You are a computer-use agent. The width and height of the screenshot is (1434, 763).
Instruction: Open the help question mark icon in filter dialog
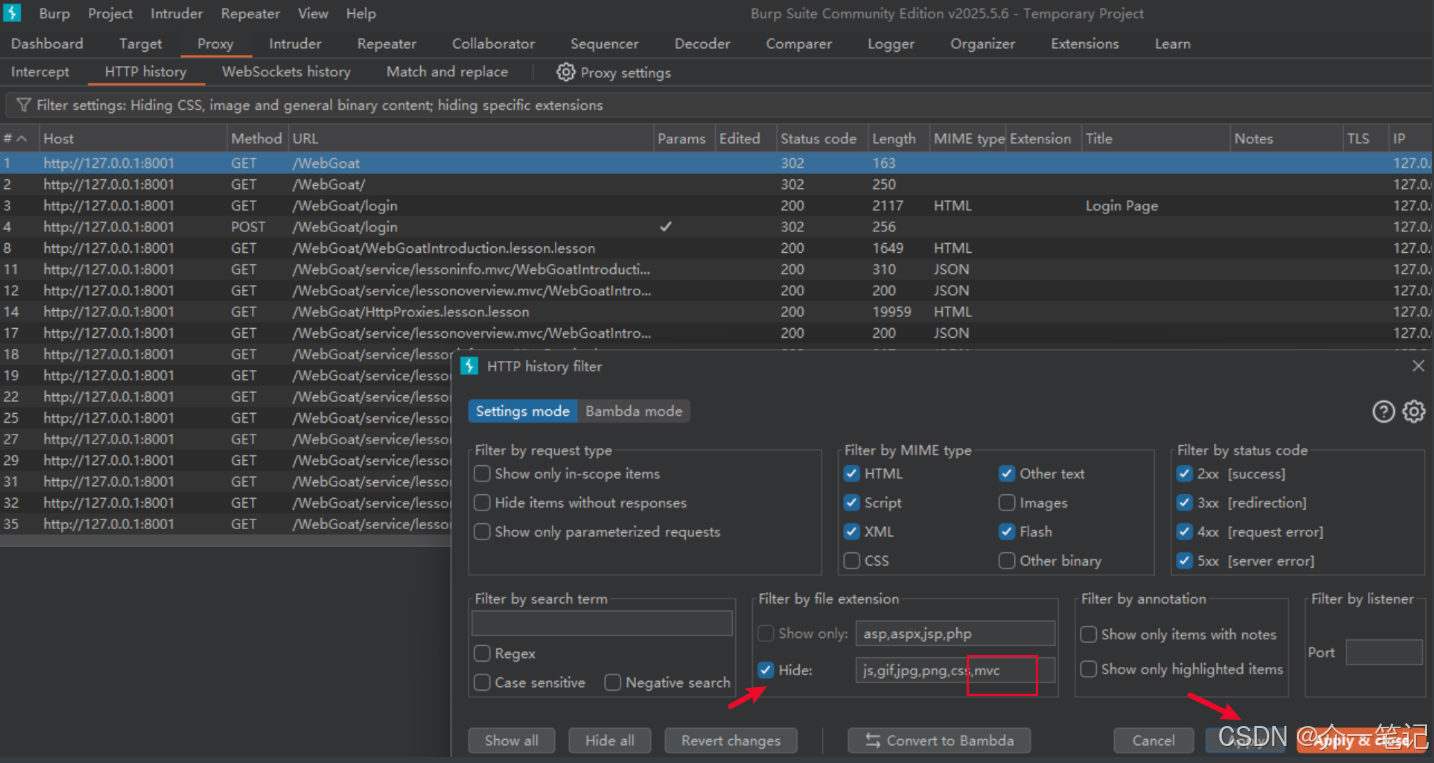pyautogui.click(x=1384, y=411)
